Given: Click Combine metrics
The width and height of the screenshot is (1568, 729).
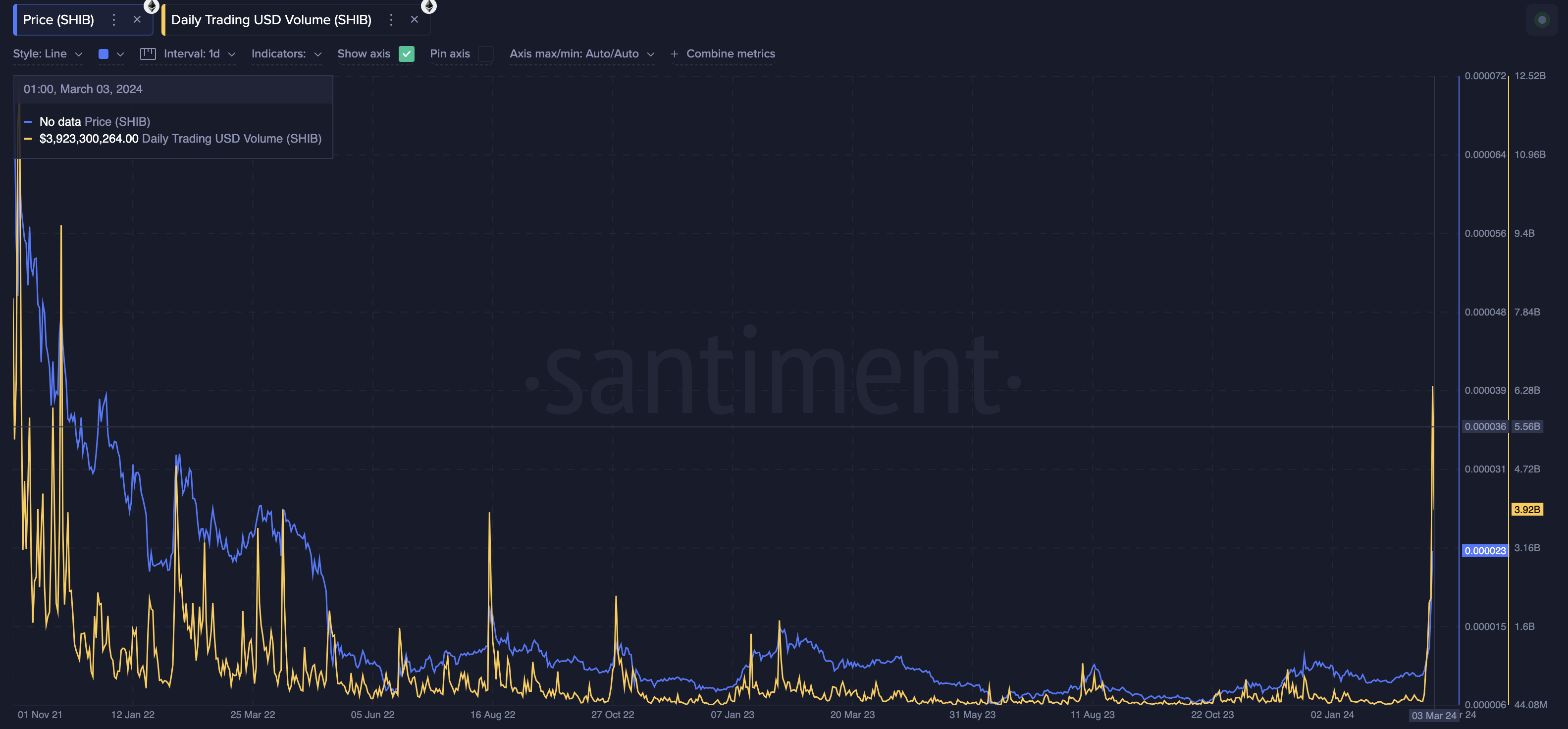Looking at the screenshot, I should tap(731, 53).
